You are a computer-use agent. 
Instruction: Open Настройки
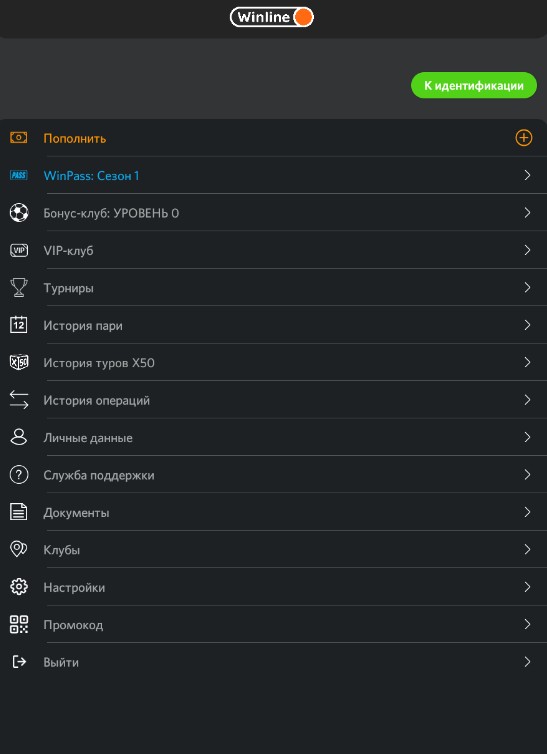(74, 588)
